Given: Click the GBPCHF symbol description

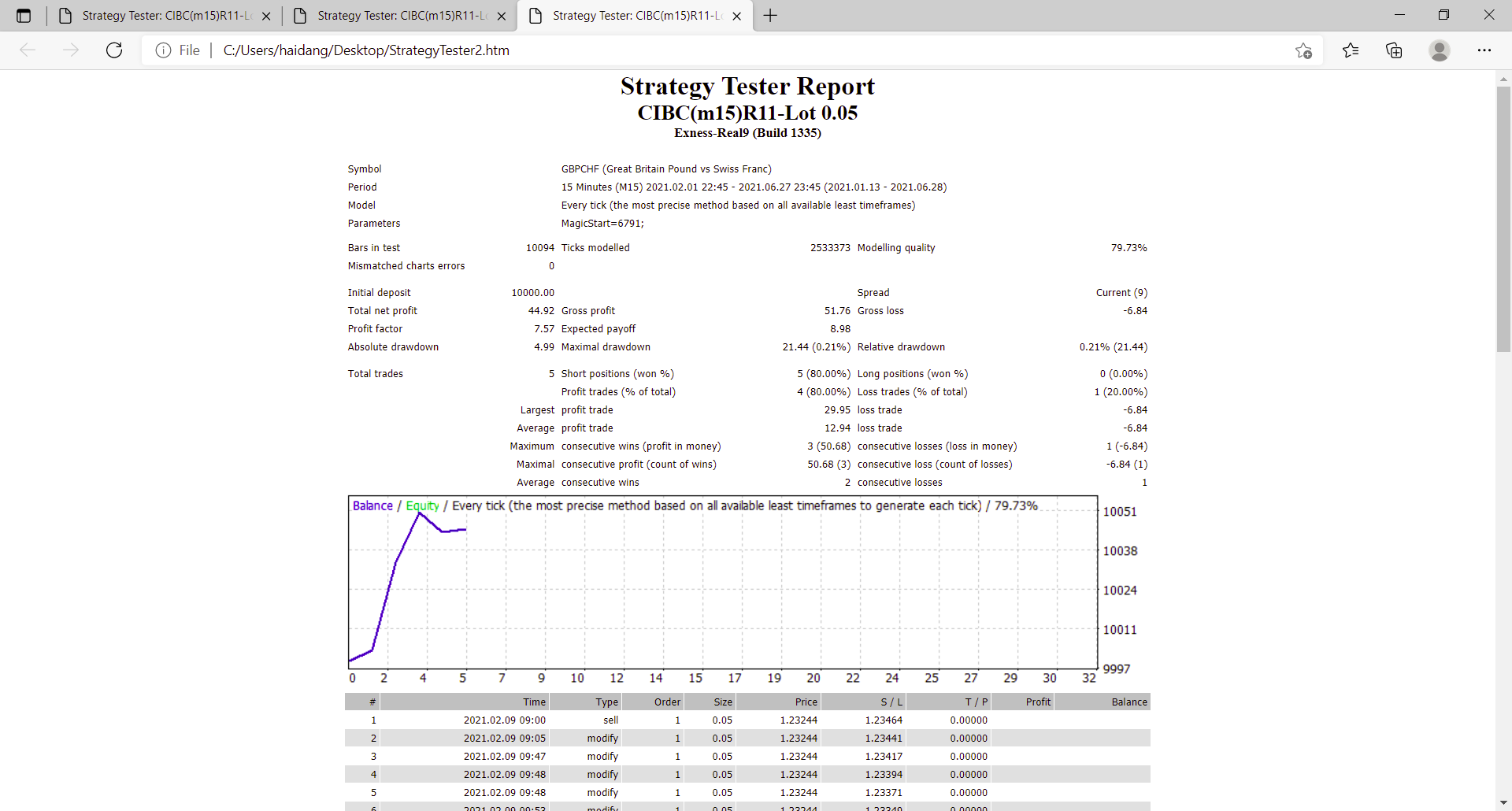Looking at the screenshot, I should 666,169.
